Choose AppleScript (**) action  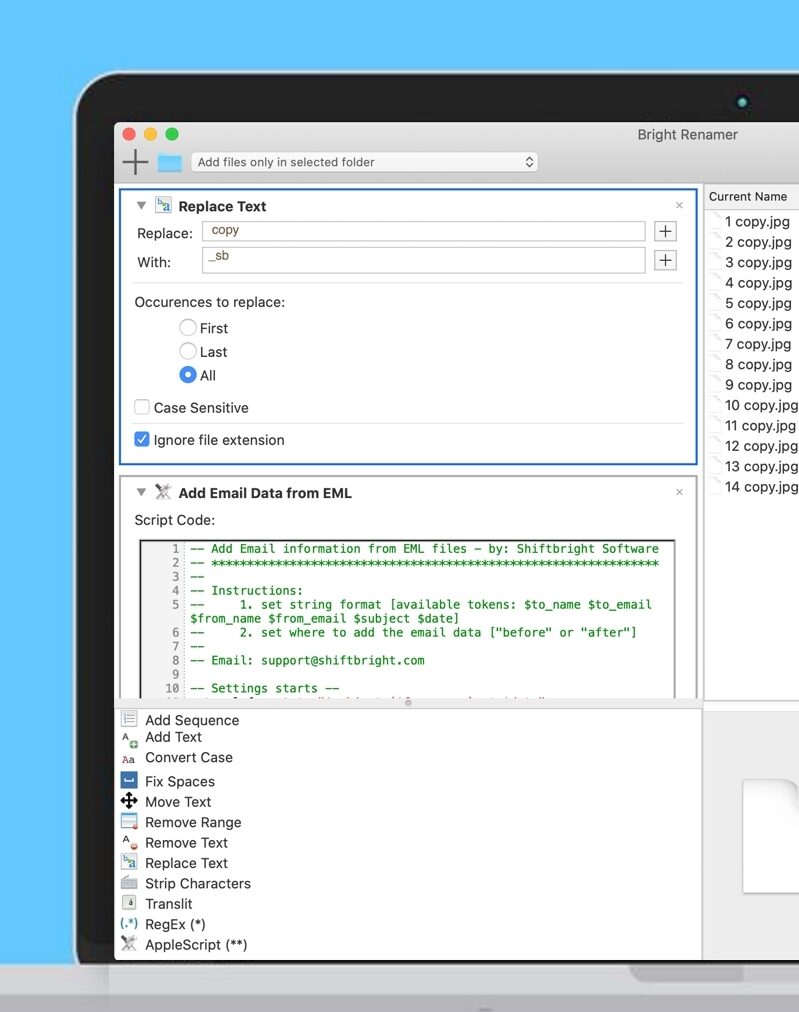(x=196, y=944)
